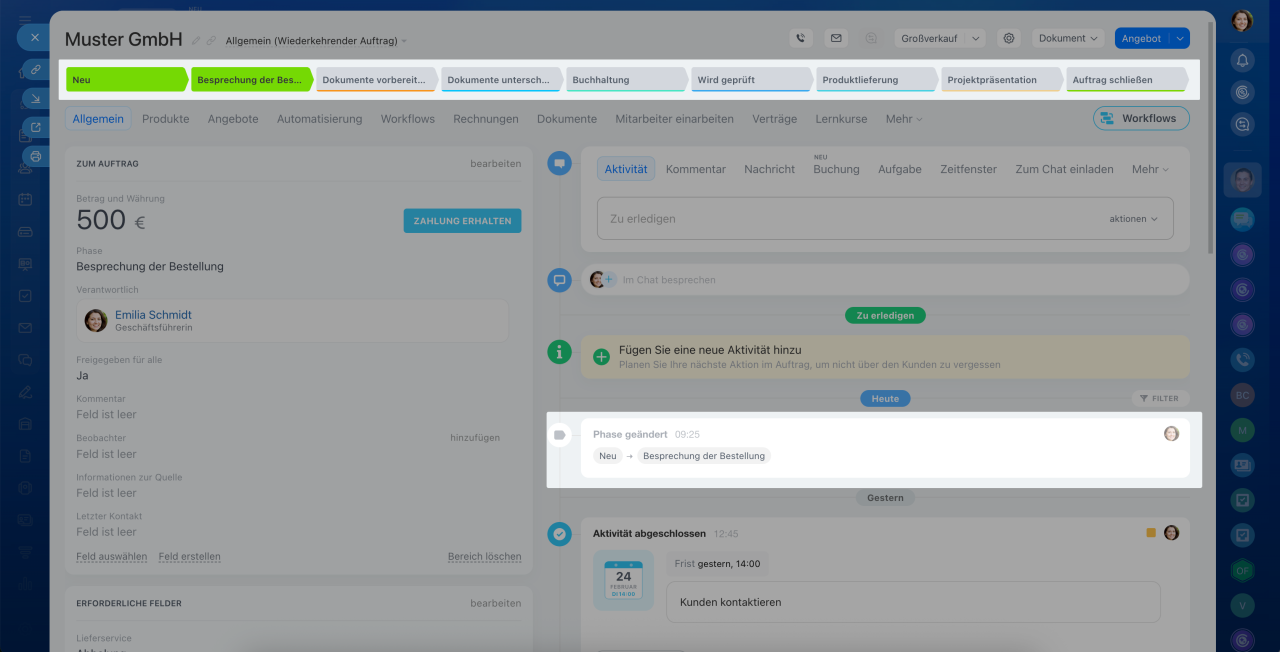Expand the arrow next to Angebot button
Screen dimensions: 1280x652
(x=1180, y=38)
